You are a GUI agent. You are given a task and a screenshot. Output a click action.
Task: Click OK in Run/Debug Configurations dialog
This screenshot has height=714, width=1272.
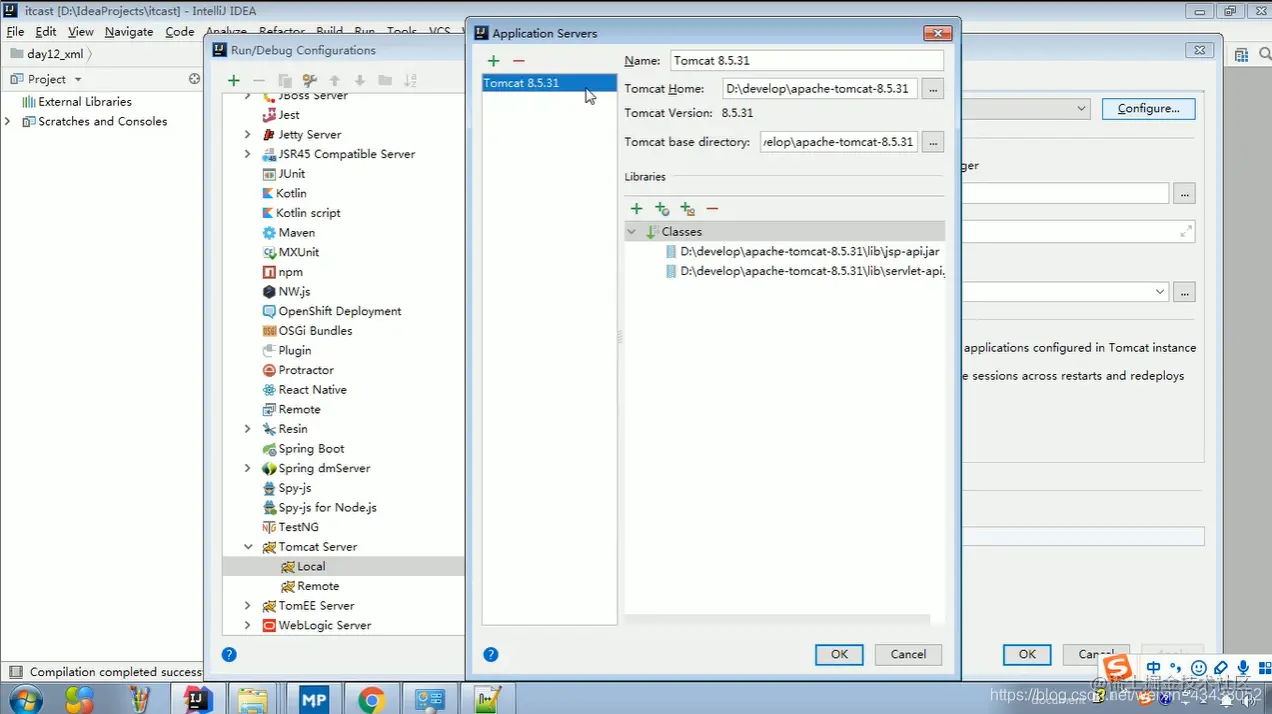click(x=1027, y=654)
